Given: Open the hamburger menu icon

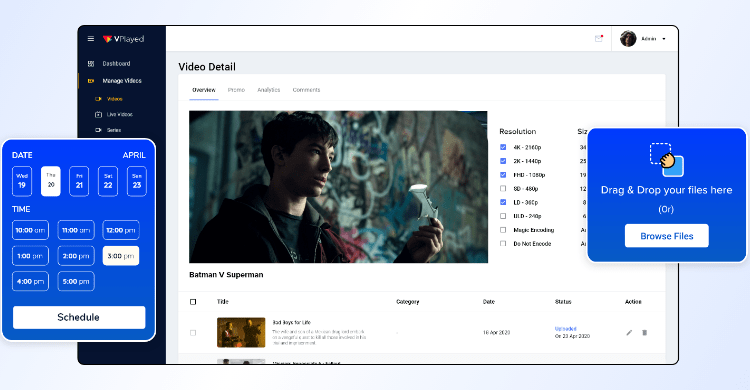Looking at the screenshot, I should tap(91, 39).
